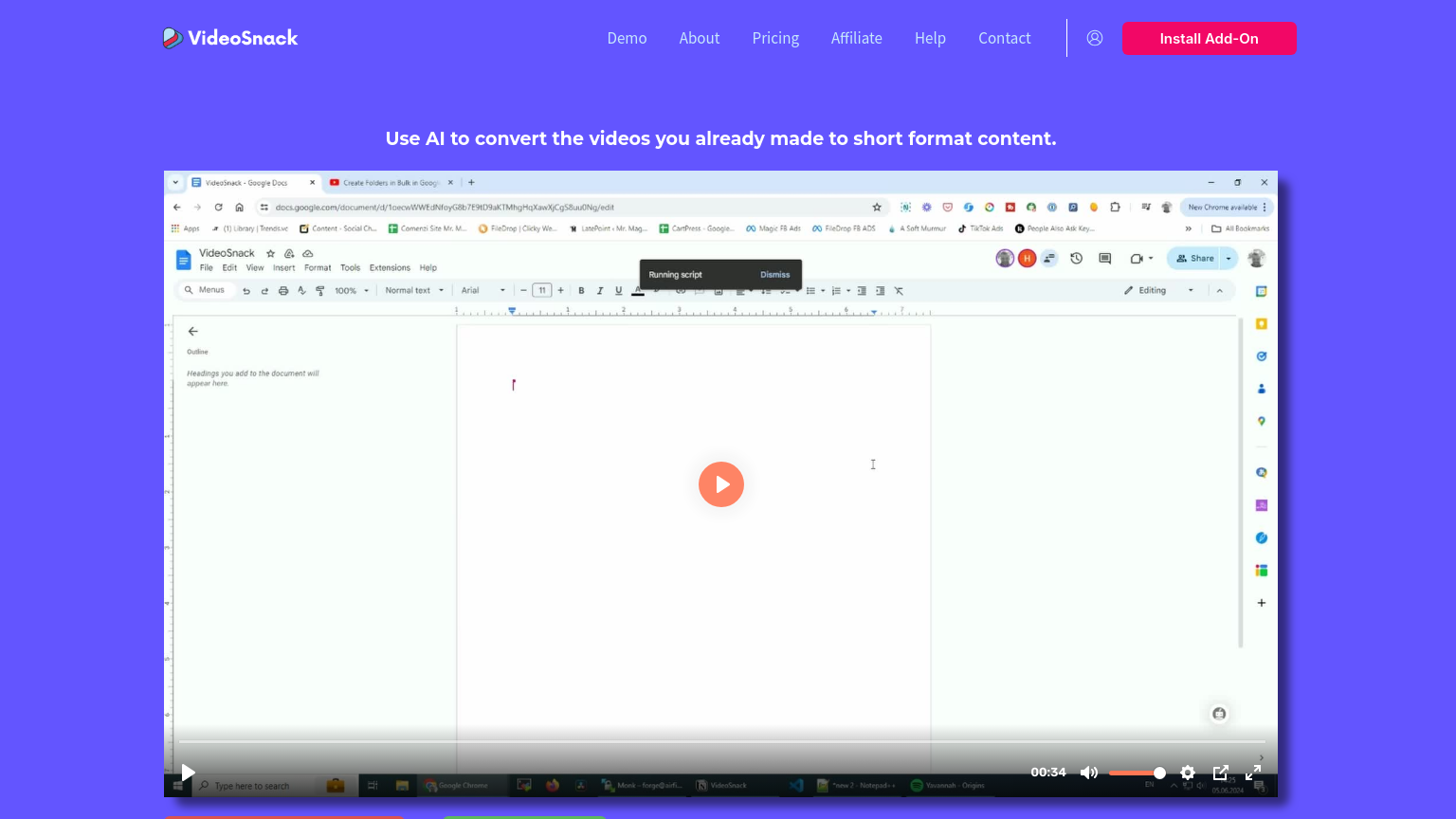Select the Bold icon in the Docs toolbar
The image size is (1456, 819).
click(581, 290)
